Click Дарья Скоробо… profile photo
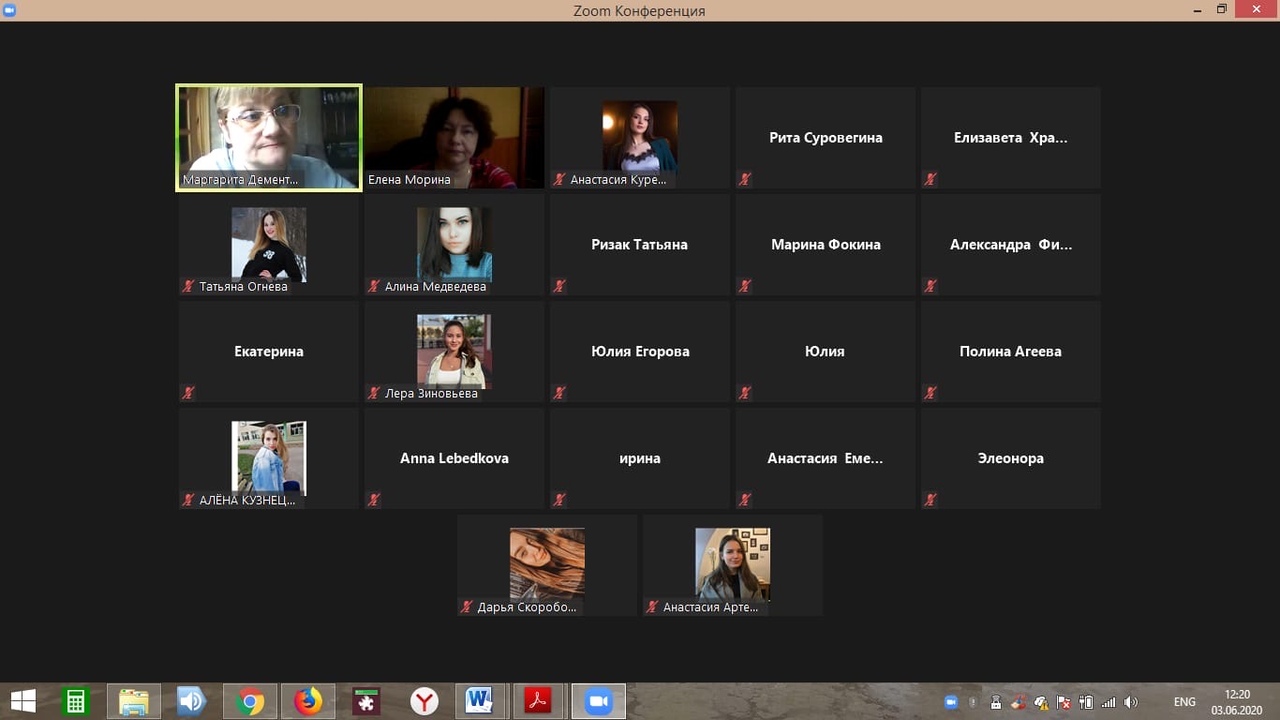 click(547, 564)
